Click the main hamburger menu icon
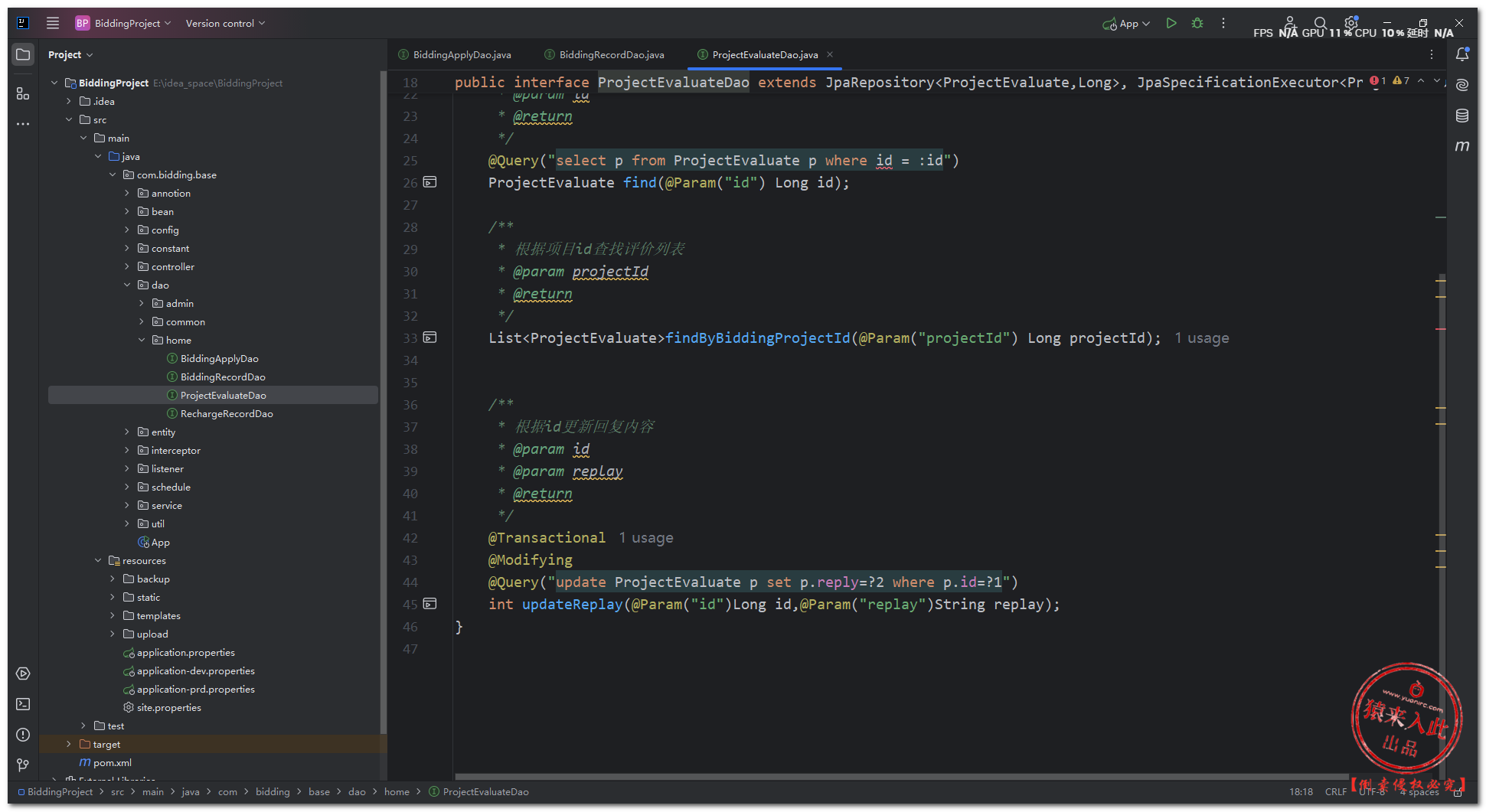 coord(53,23)
